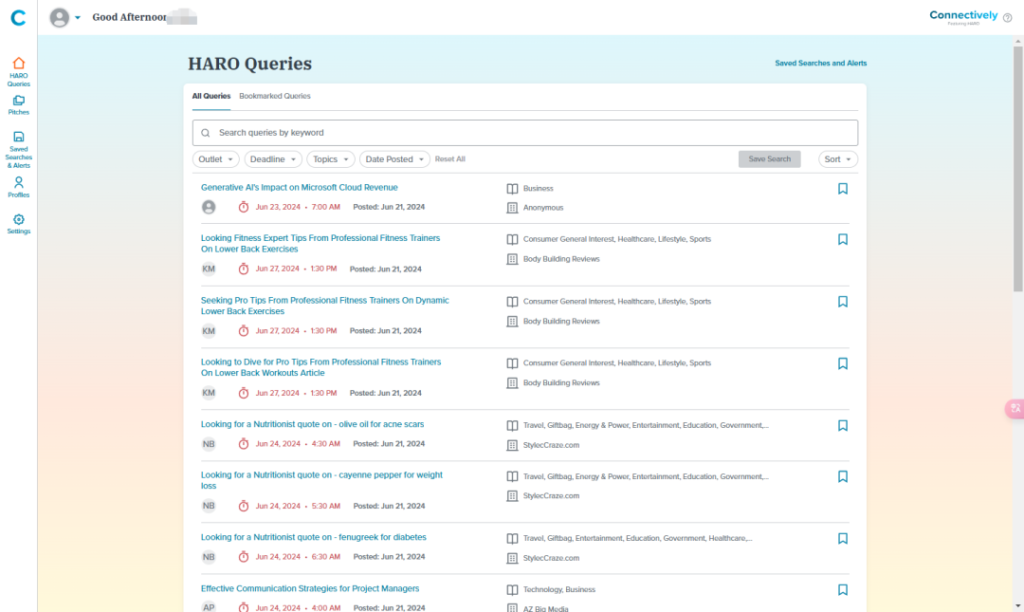Click the deadline text Jun 23, 2024 7:00 AM
The width and height of the screenshot is (1024, 612).
(298, 207)
